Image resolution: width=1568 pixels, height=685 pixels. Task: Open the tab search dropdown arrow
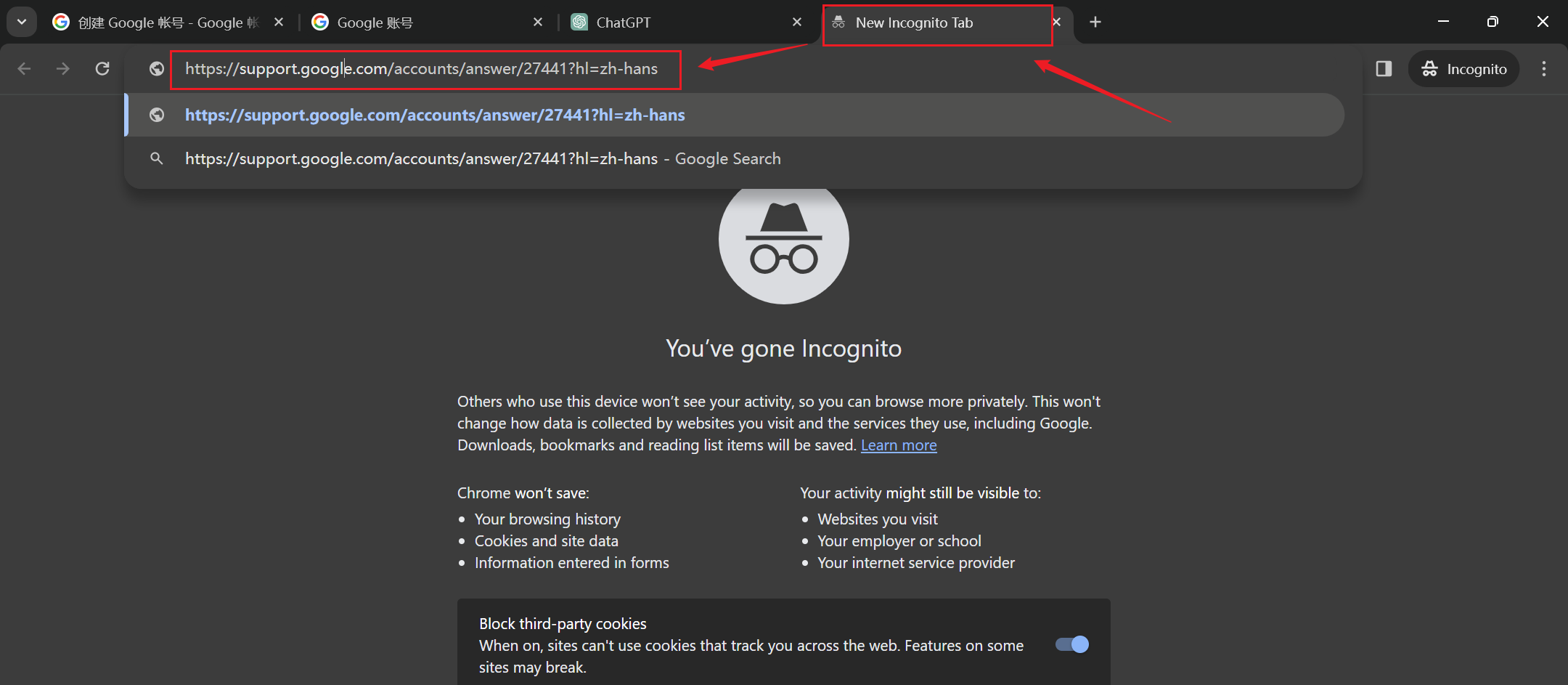(x=22, y=22)
